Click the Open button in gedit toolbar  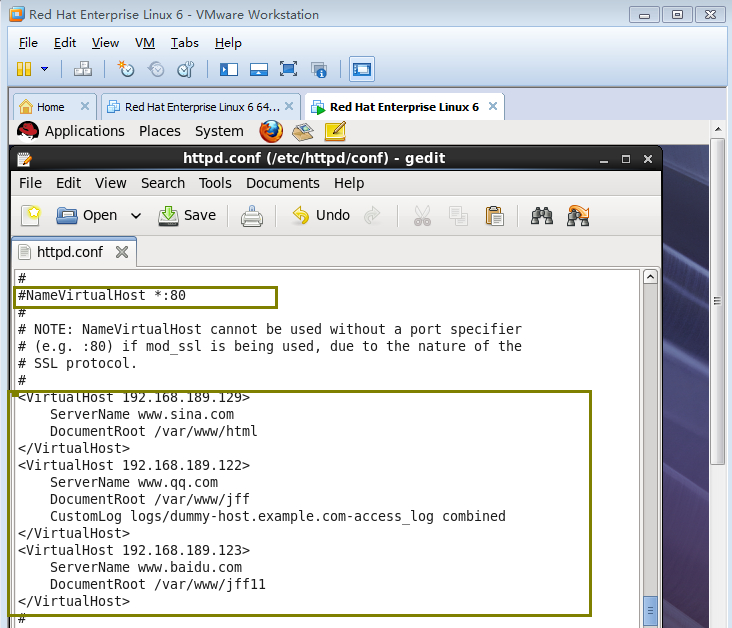coord(87,215)
